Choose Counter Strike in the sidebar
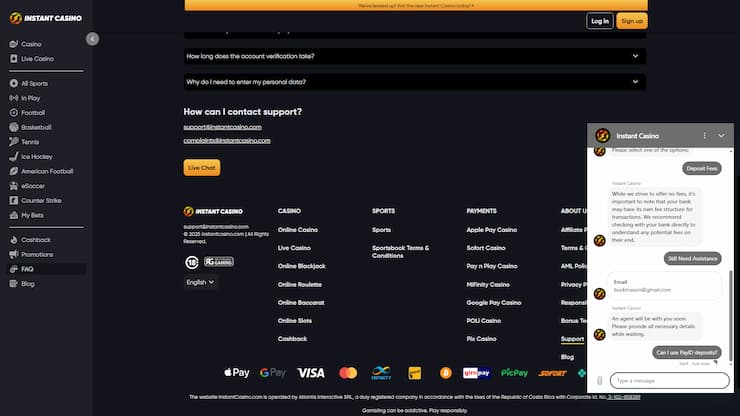This screenshot has height=416, width=740. [x=41, y=200]
